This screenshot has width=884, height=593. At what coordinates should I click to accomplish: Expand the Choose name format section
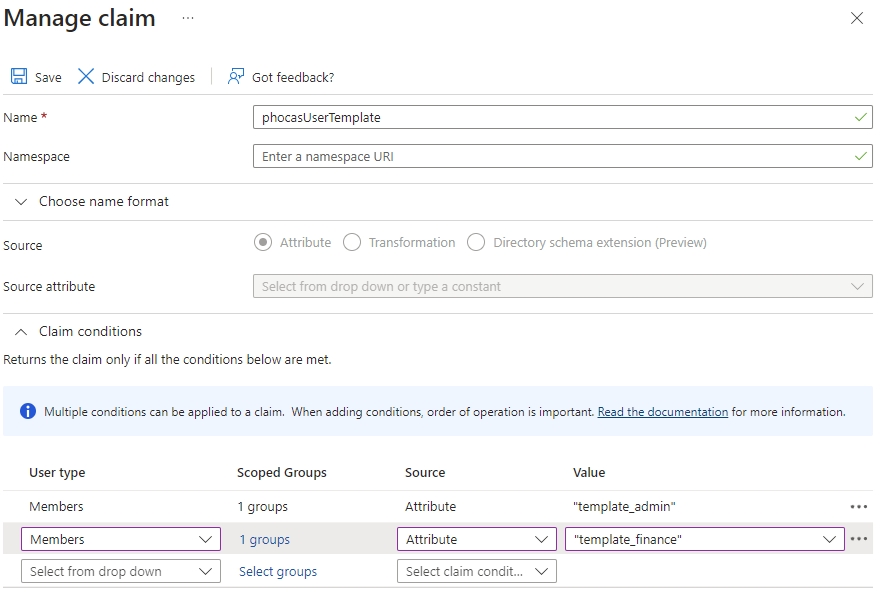[x=21, y=201]
